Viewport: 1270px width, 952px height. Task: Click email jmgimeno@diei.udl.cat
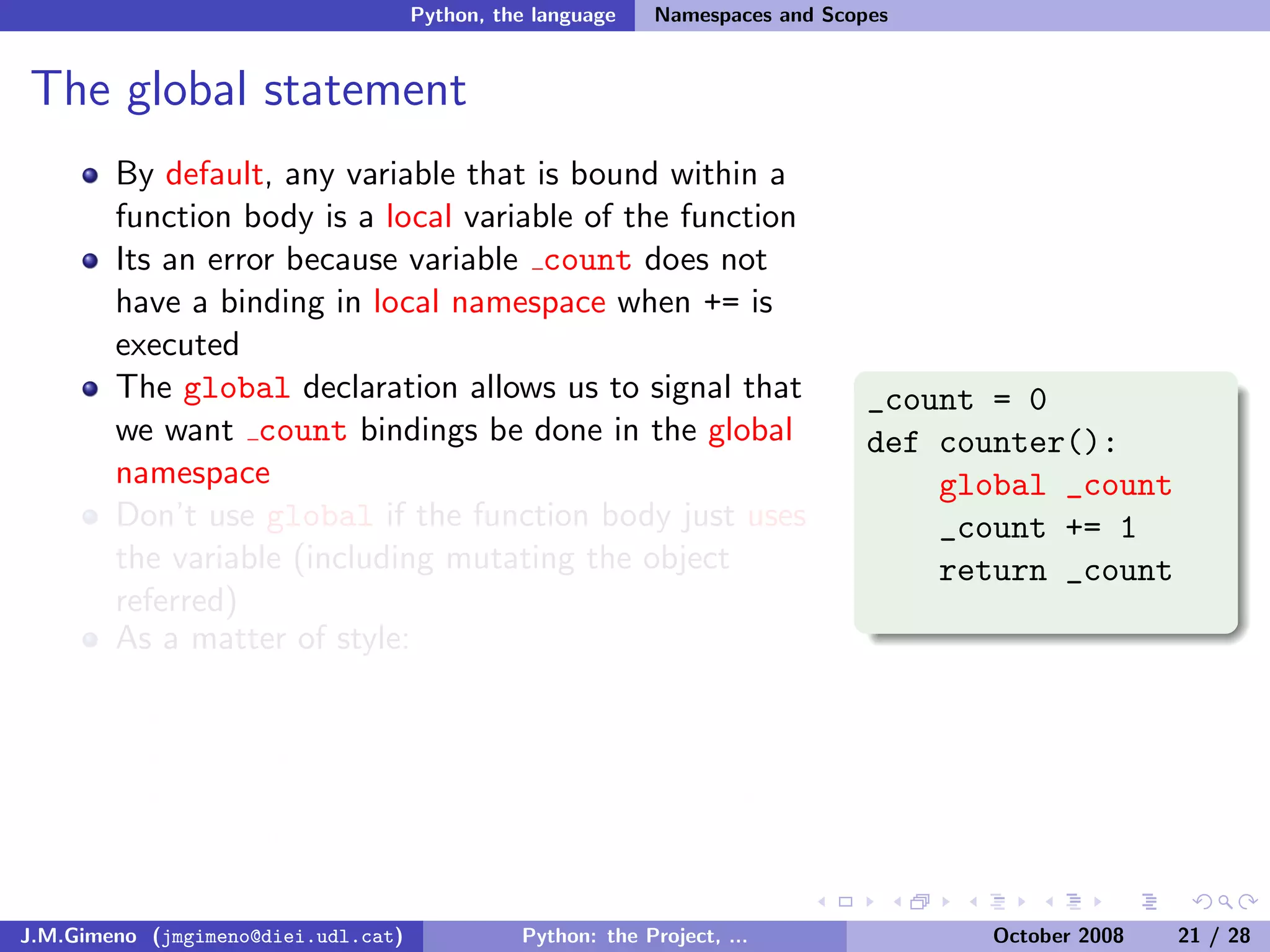click(278, 936)
